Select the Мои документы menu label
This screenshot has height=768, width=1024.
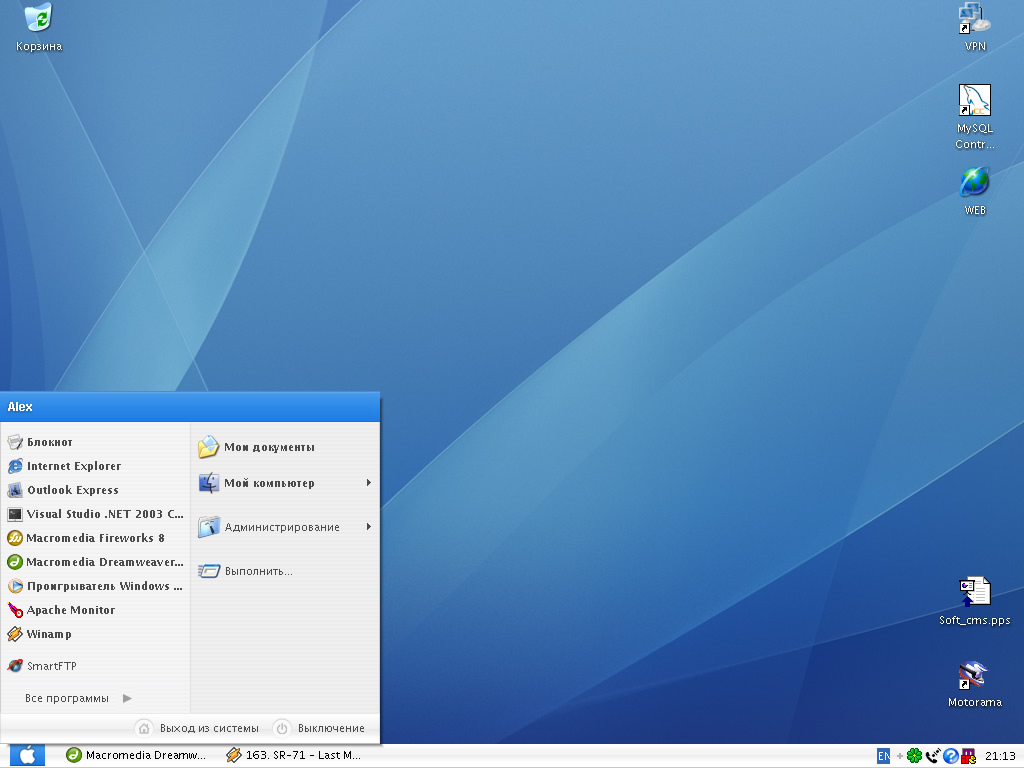(x=269, y=447)
